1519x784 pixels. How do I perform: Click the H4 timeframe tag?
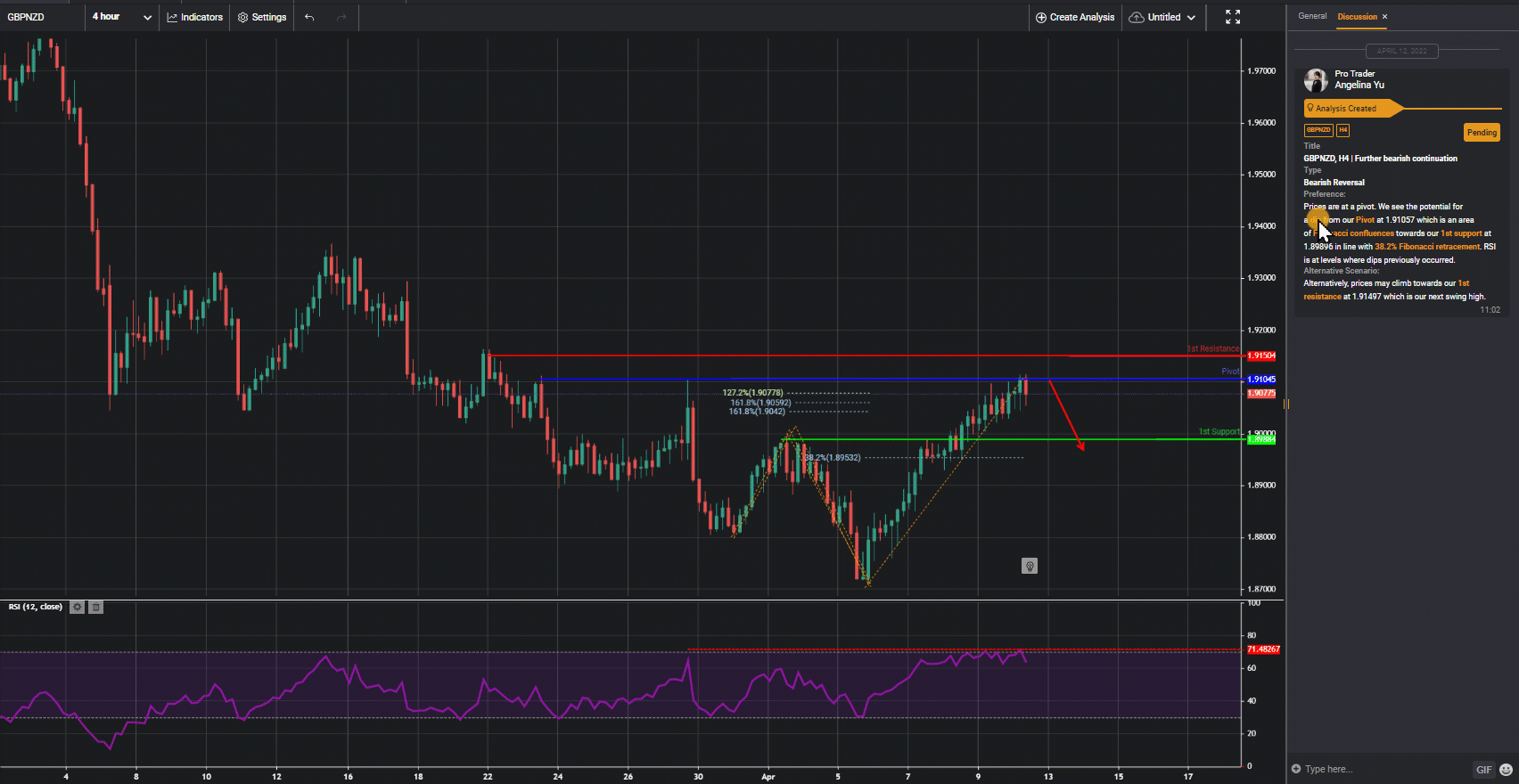click(1342, 130)
